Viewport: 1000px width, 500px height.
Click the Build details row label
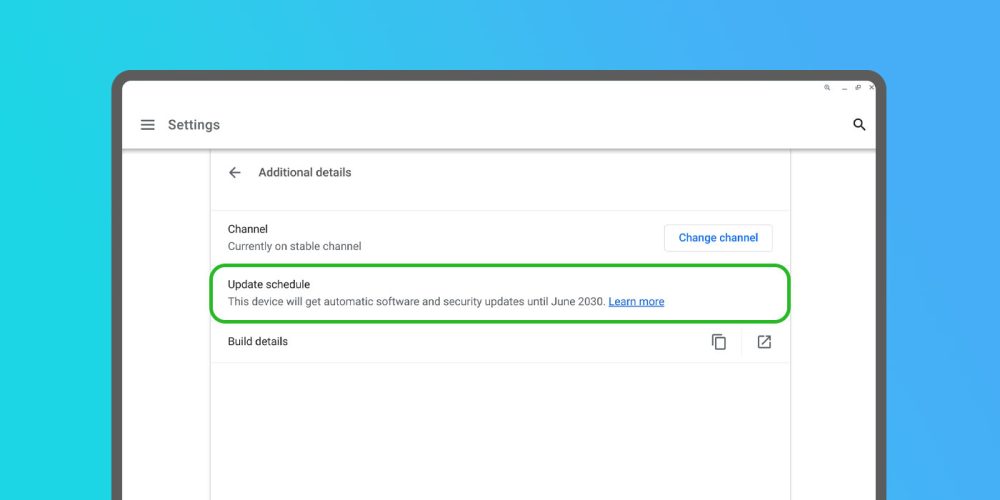(258, 342)
